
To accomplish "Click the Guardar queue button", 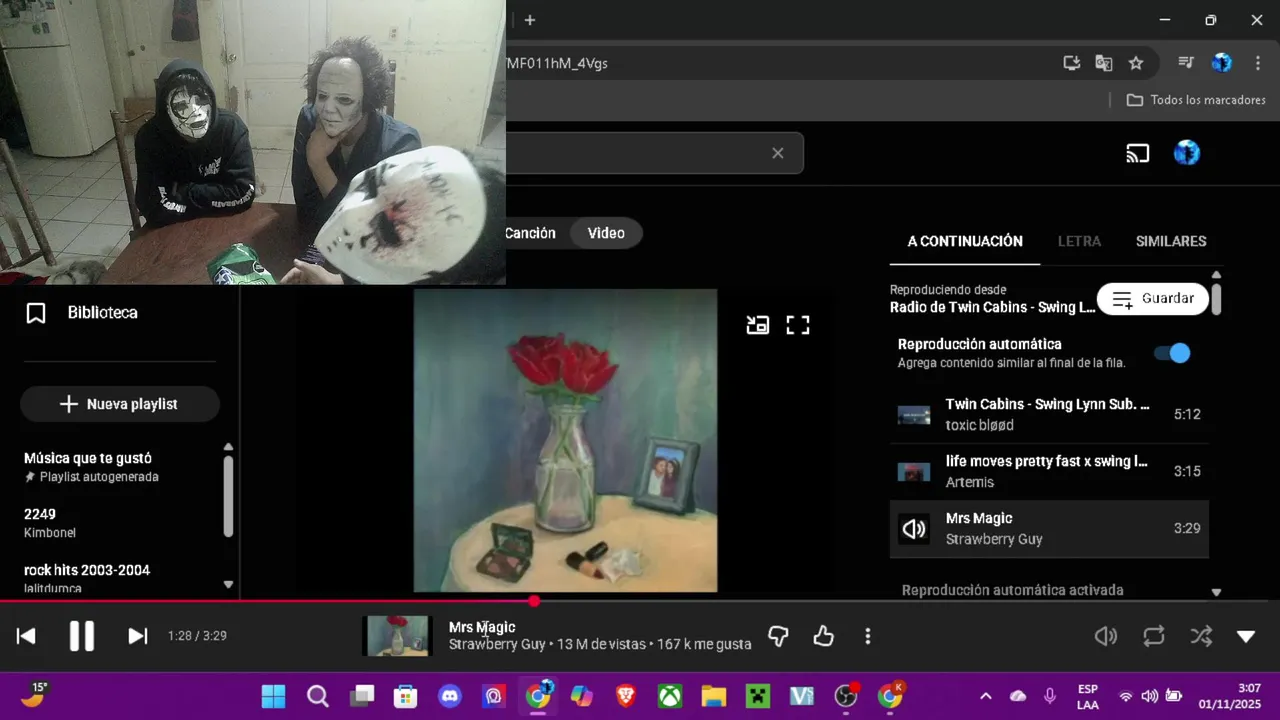I will coord(1153,299).
